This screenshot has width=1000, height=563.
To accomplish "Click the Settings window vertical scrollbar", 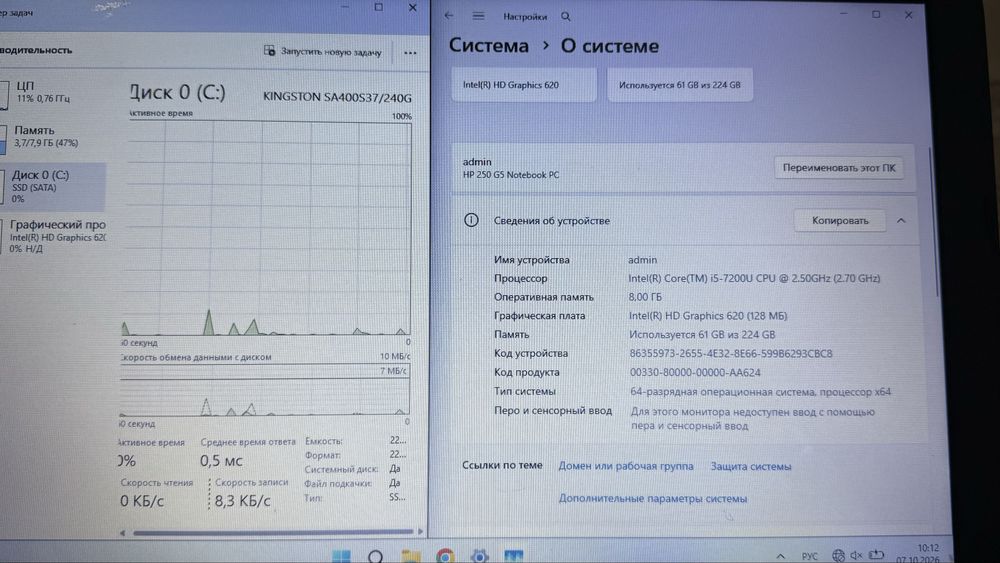I will pos(936,222).
